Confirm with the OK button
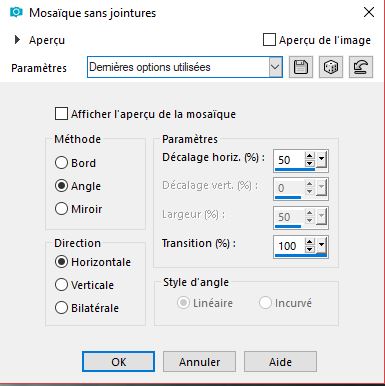Viewport: 385px width, 386px height. [x=118, y=362]
